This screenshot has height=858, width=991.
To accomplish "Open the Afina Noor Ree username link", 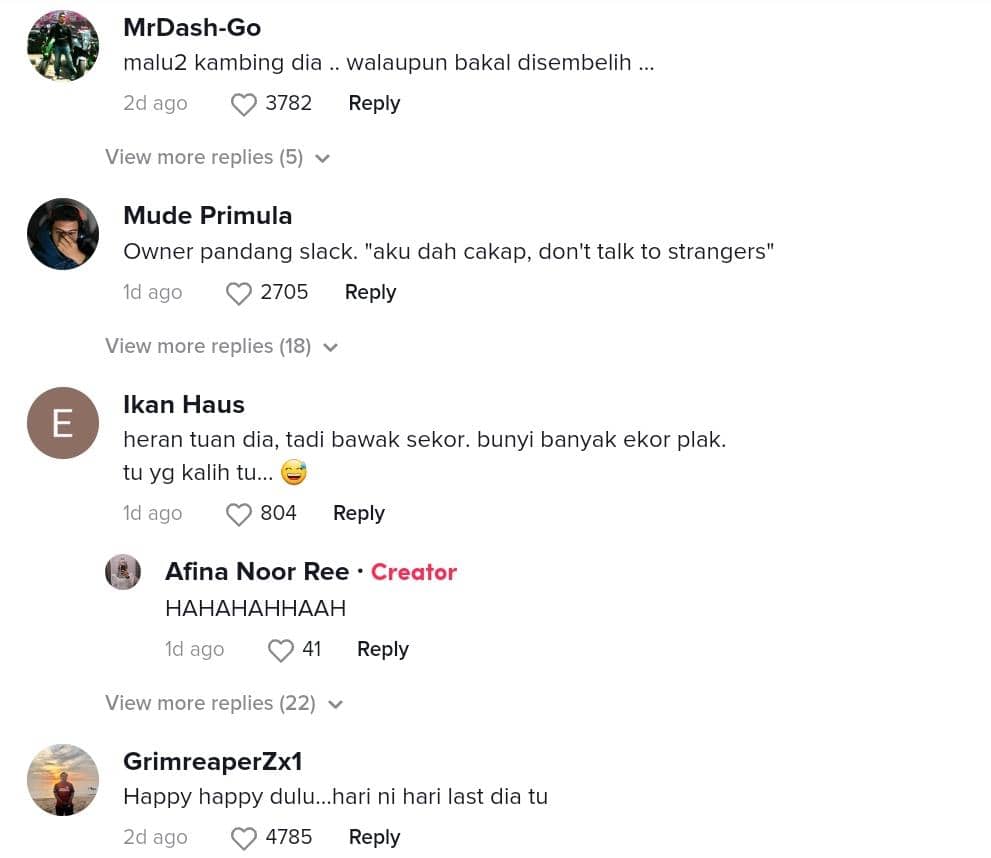I will point(257,572).
